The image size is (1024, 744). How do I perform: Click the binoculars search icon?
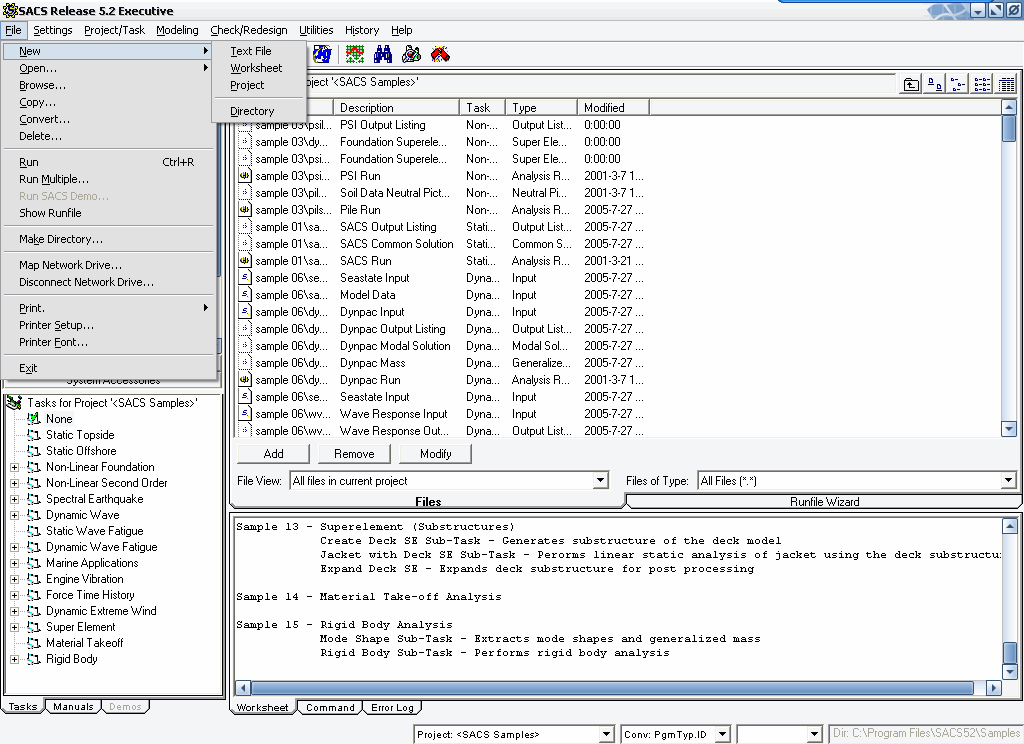(383, 54)
